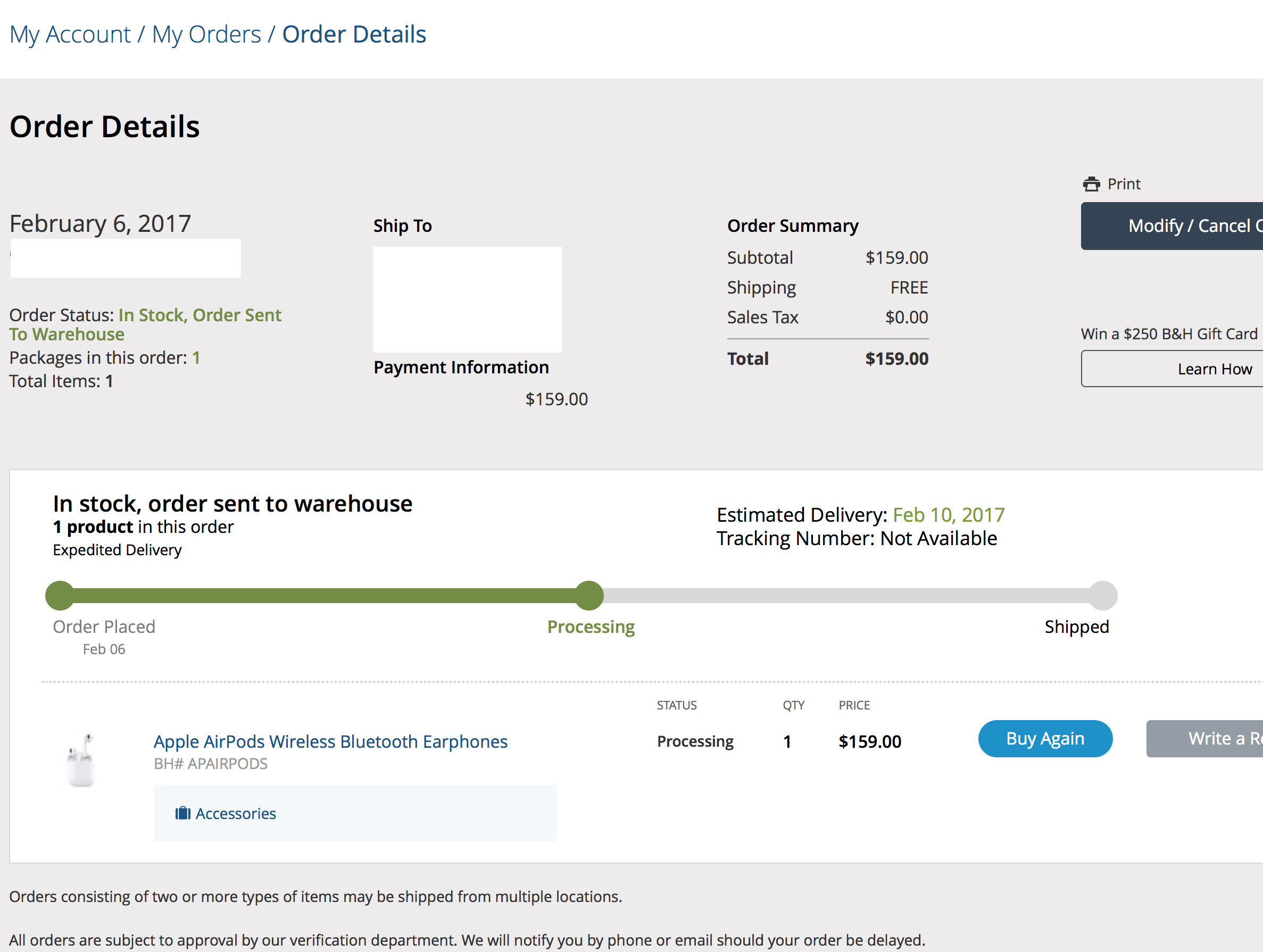Viewport: 1263px width, 952px height.
Task: Open the Accessories link
Action: [x=235, y=813]
